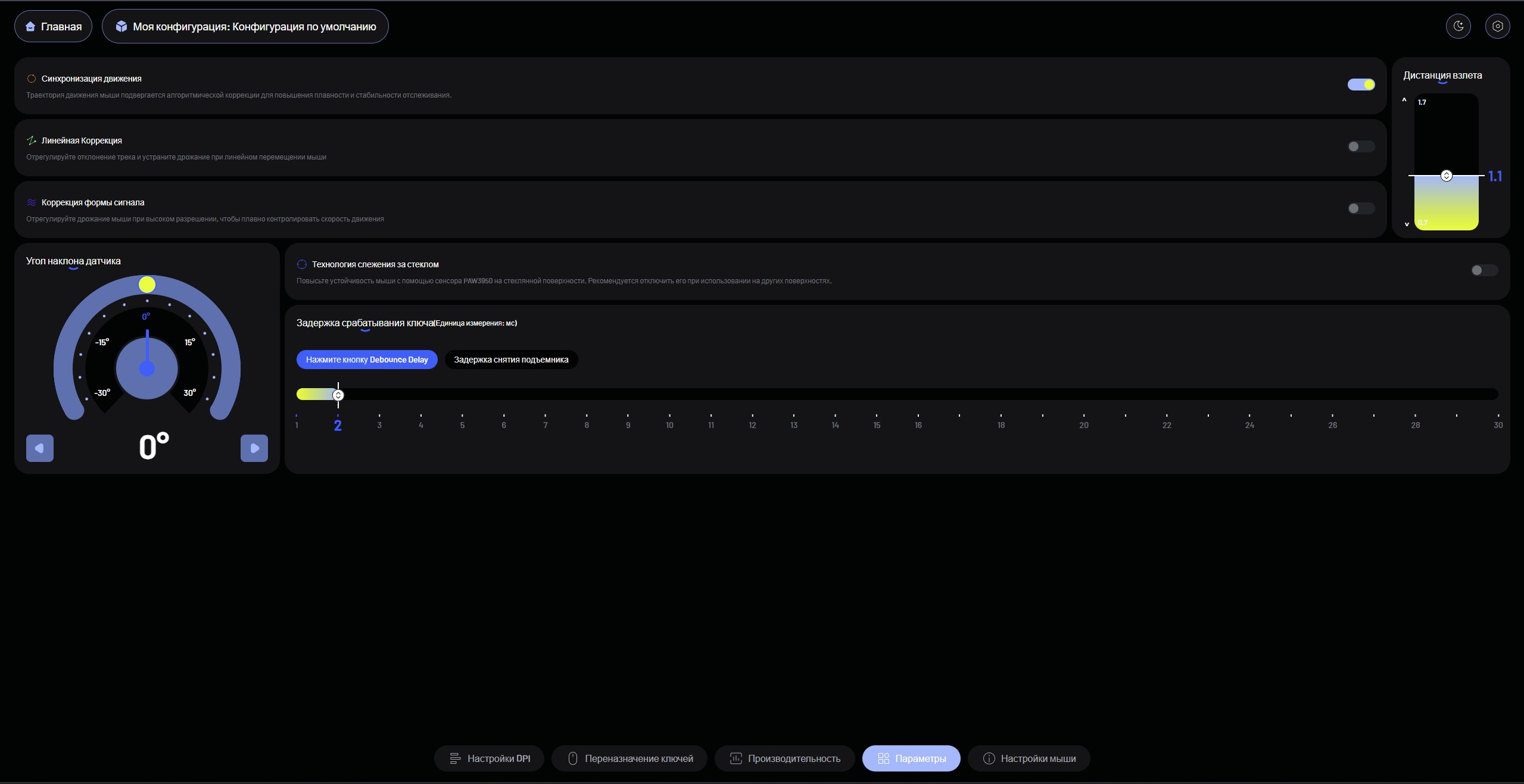
Task: Turn on Коррекция формы сигнала switch
Action: pos(1361,208)
